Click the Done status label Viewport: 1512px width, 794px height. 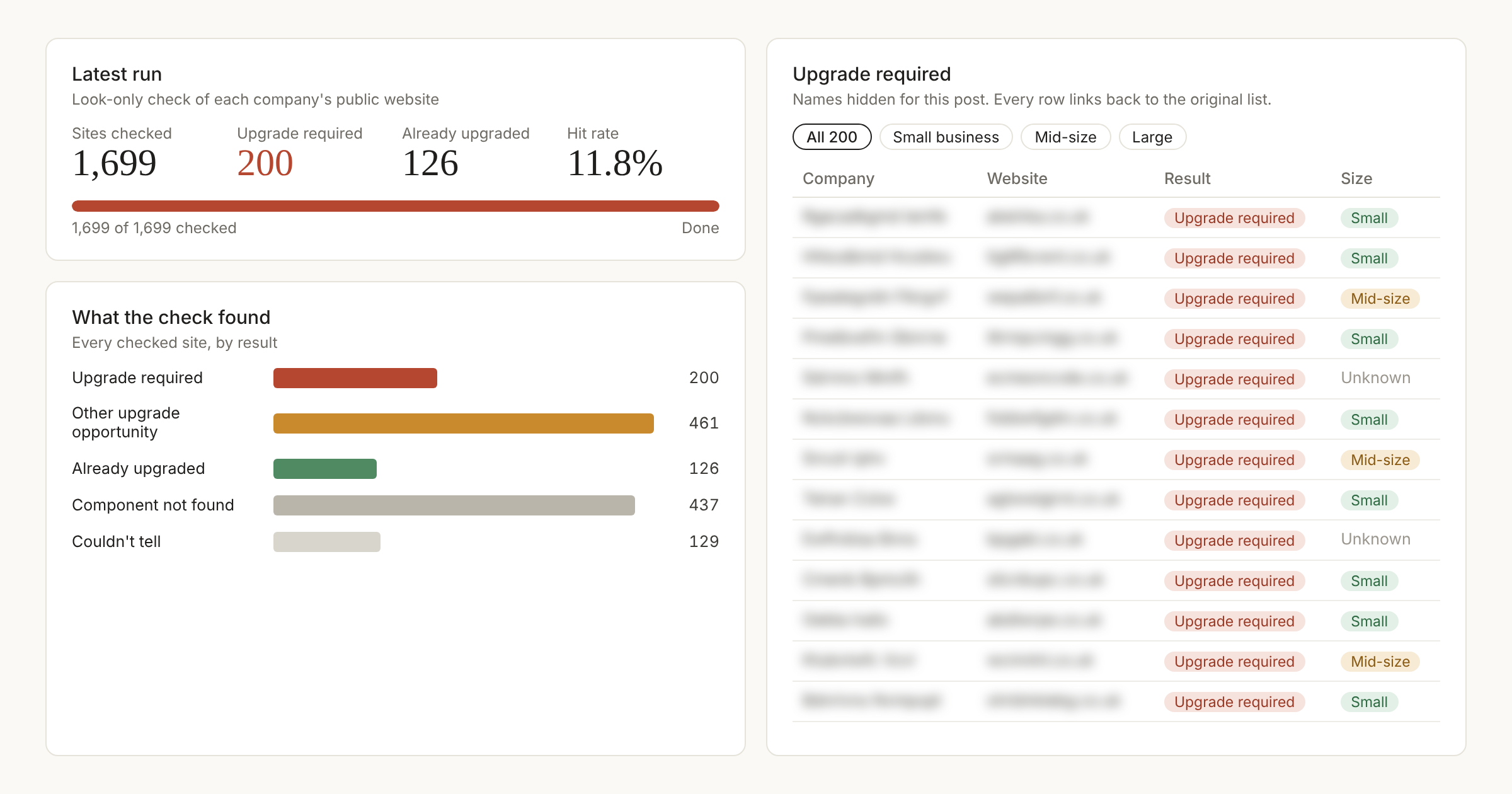700,228
